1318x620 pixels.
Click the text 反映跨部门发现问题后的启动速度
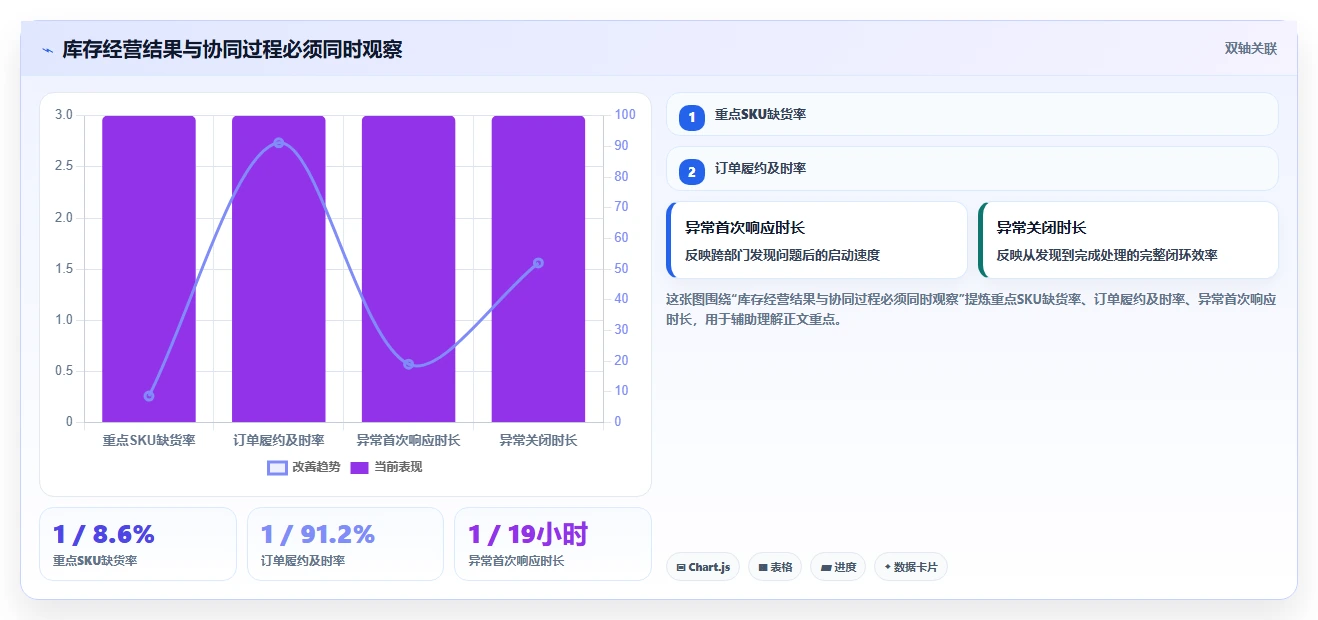782,255
